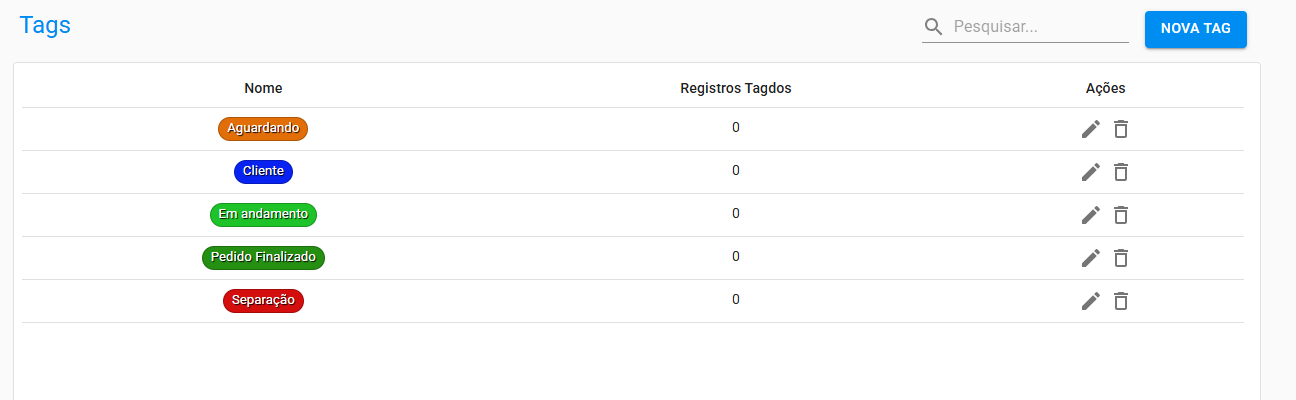This screenshot has height=400, width=1296.
Task: Click the red Separação tag chip
Action: (x=263, y=300)
